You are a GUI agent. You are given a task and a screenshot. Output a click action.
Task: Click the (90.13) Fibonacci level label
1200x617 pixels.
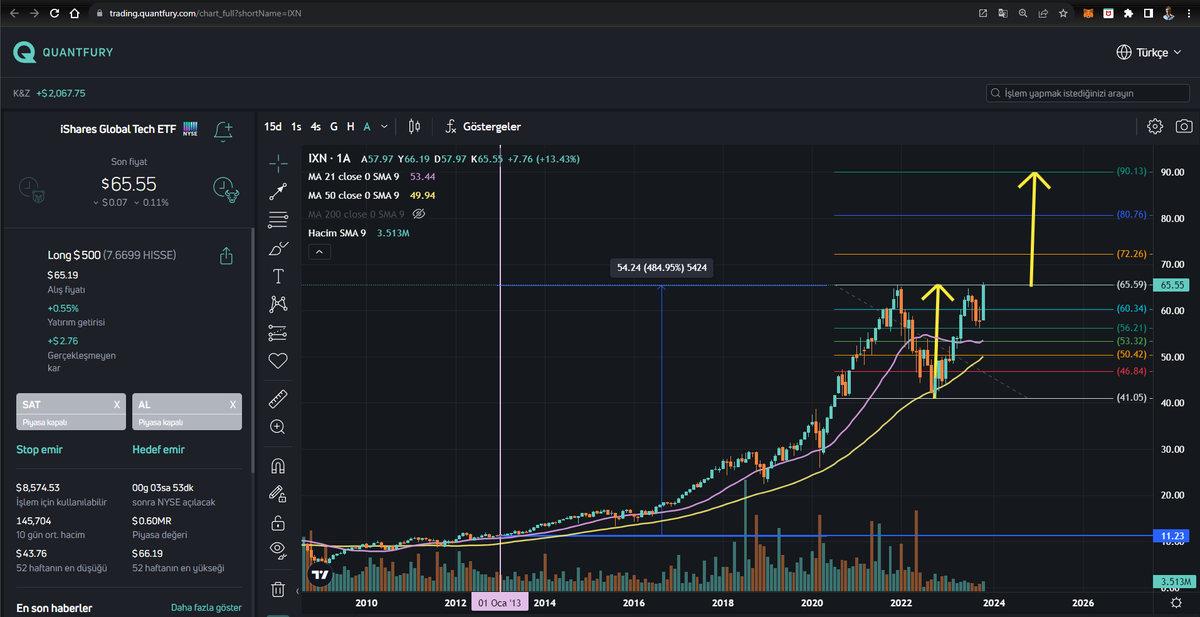(1130, 172)
